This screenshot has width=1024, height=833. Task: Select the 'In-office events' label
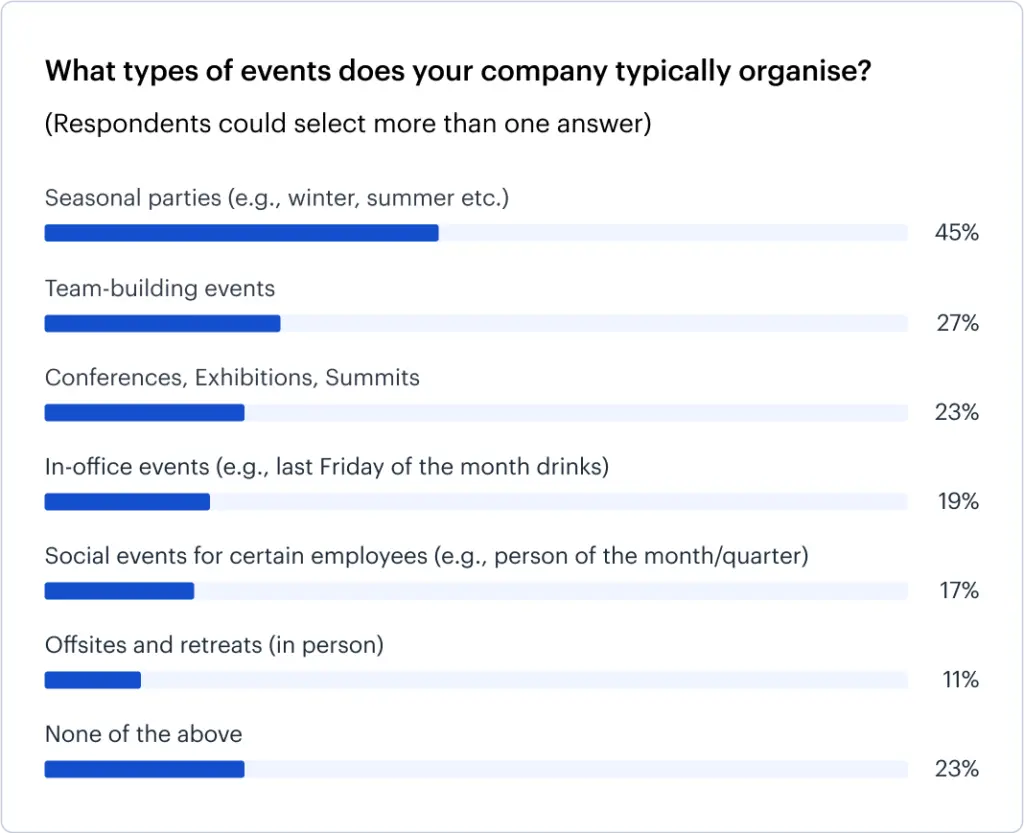click(327, 467)
